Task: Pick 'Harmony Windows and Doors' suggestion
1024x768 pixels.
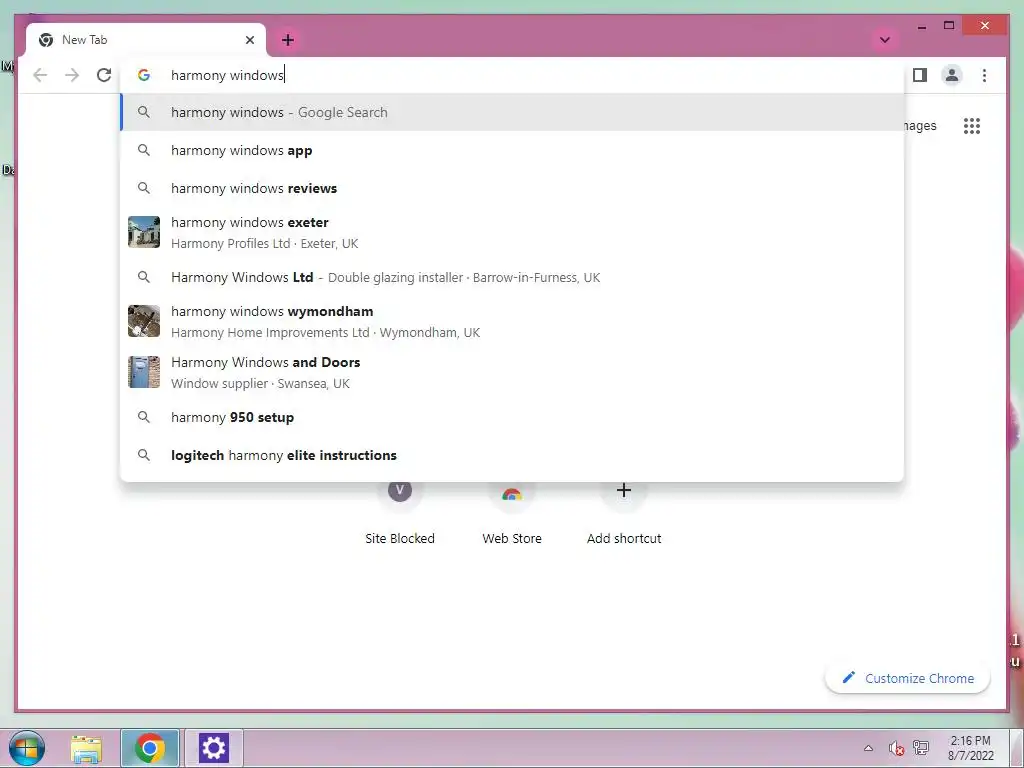Action: point(512,372)
